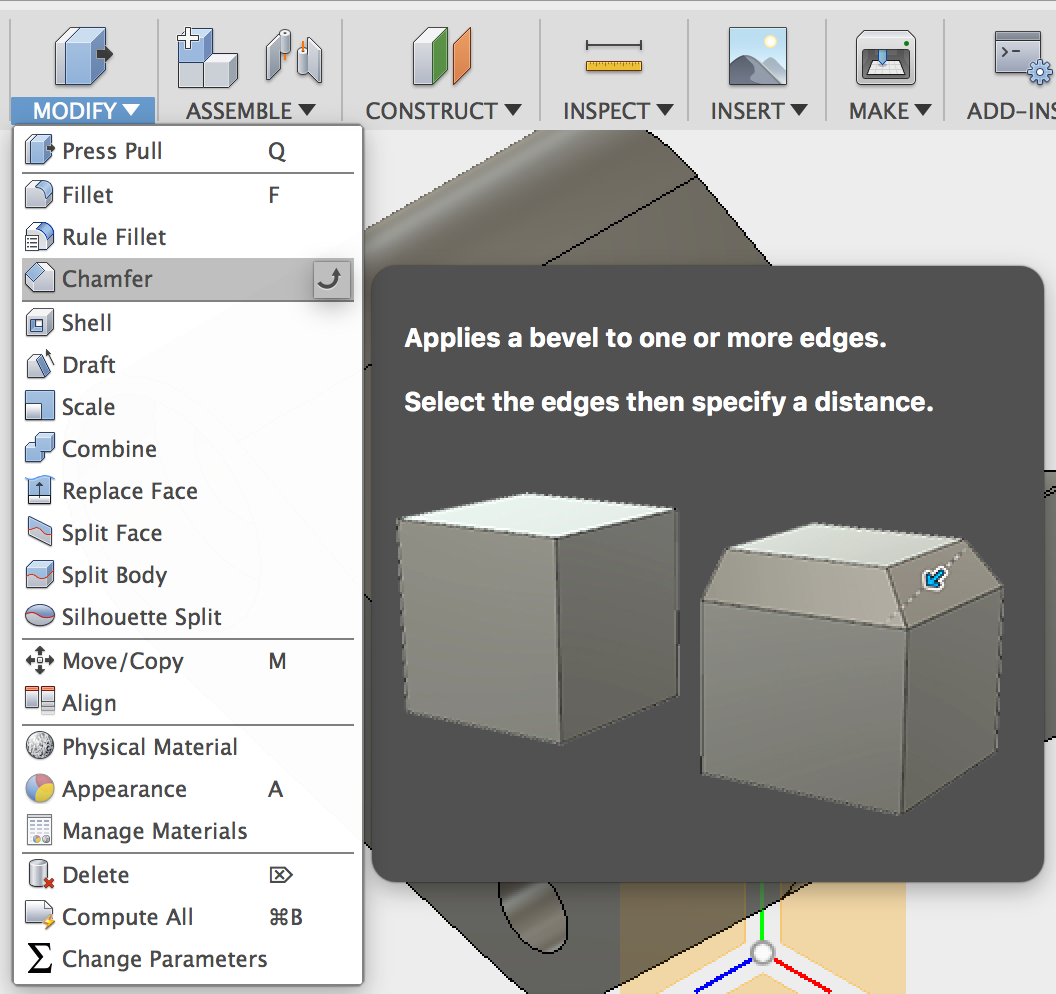Click the origin point in the viewport
1056x994 pixels.
761,951
